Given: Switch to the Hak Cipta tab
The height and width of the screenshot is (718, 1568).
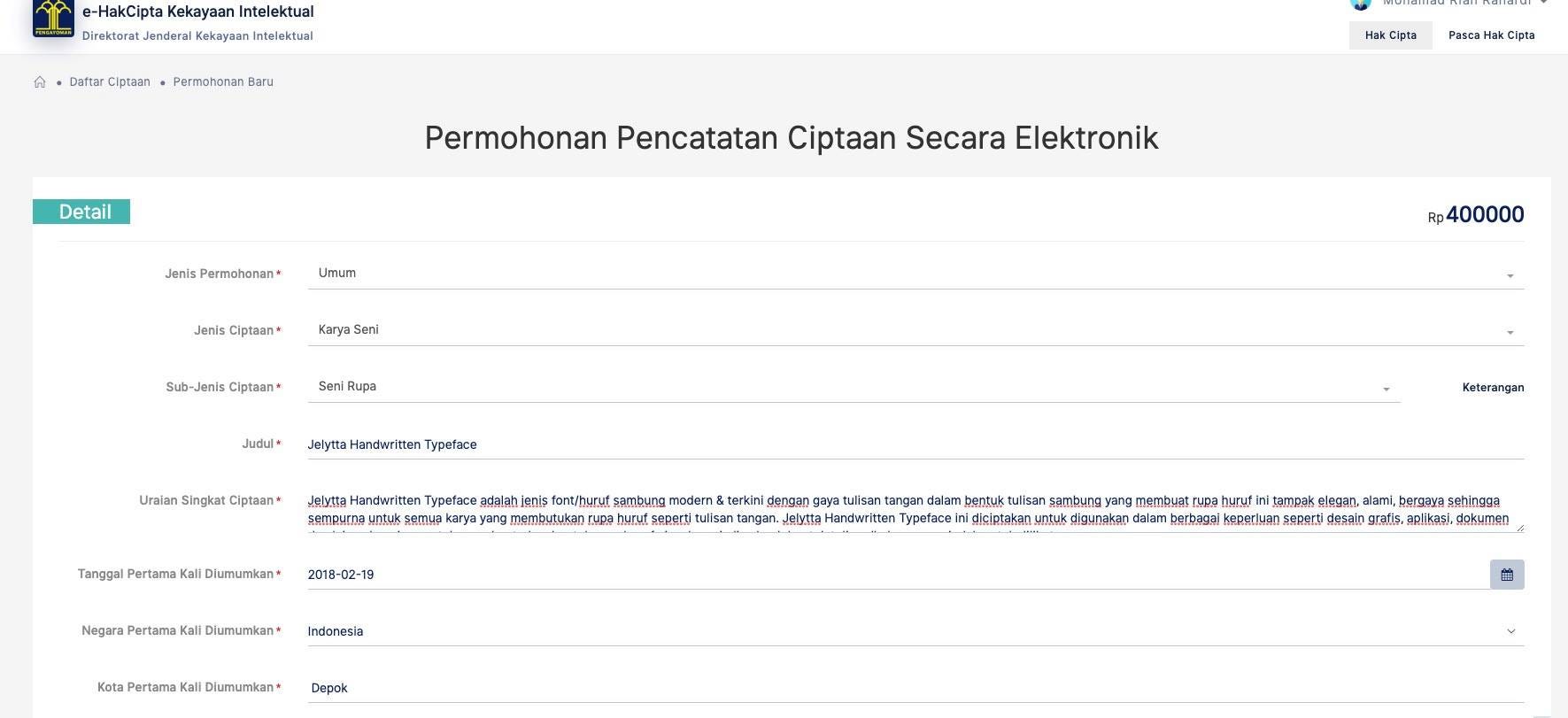Looking at the screenshot, I should point(1390,35).
